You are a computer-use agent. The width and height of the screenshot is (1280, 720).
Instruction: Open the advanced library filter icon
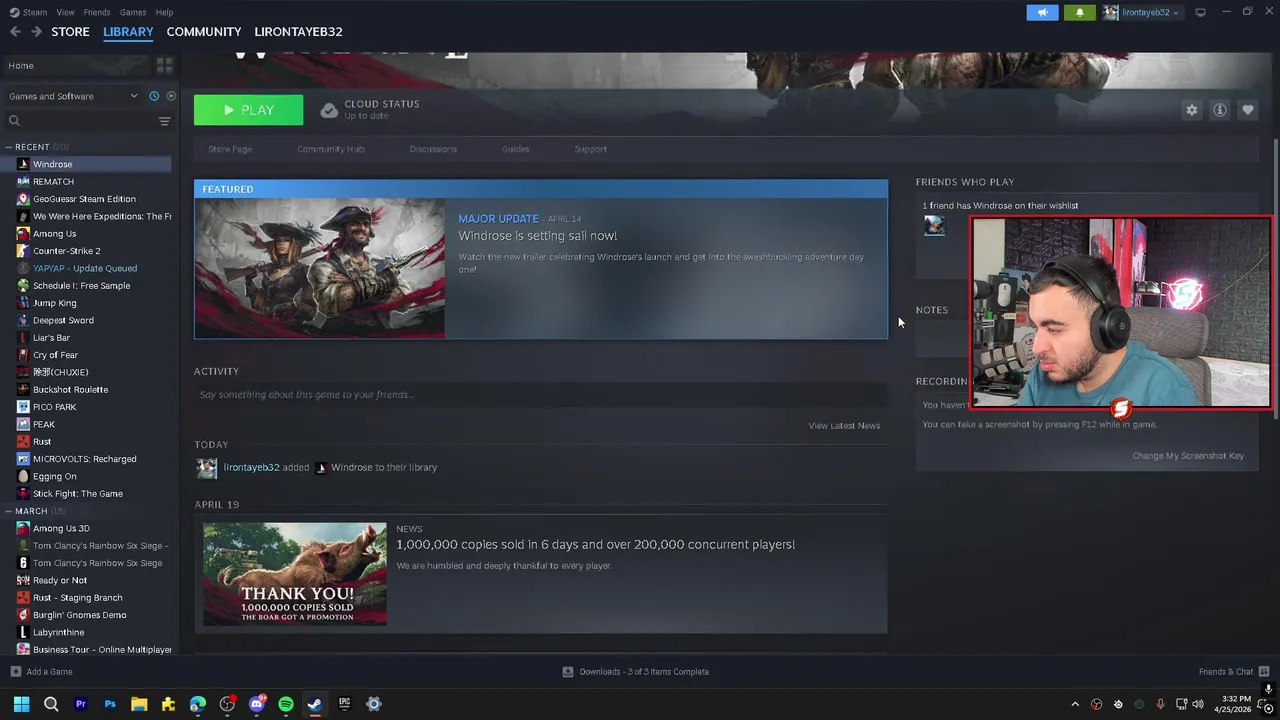point(165,121)
